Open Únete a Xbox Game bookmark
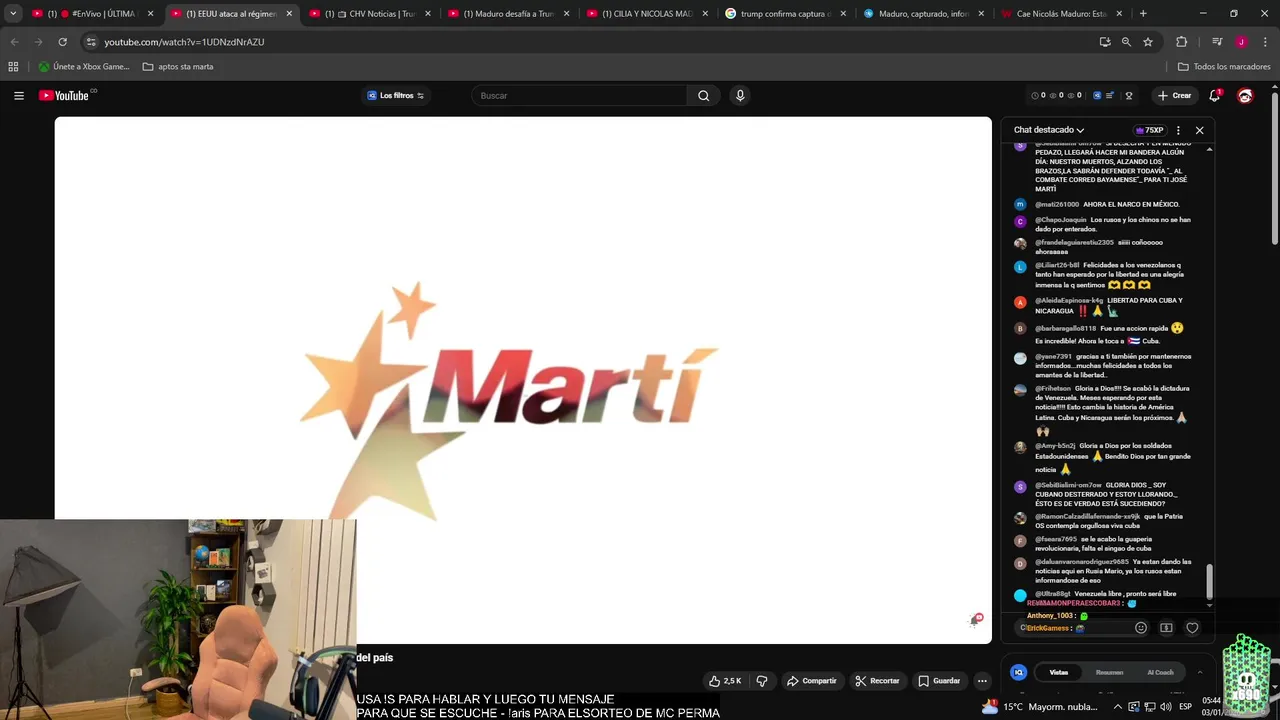1280x720 pixels. tap(83, 67)
